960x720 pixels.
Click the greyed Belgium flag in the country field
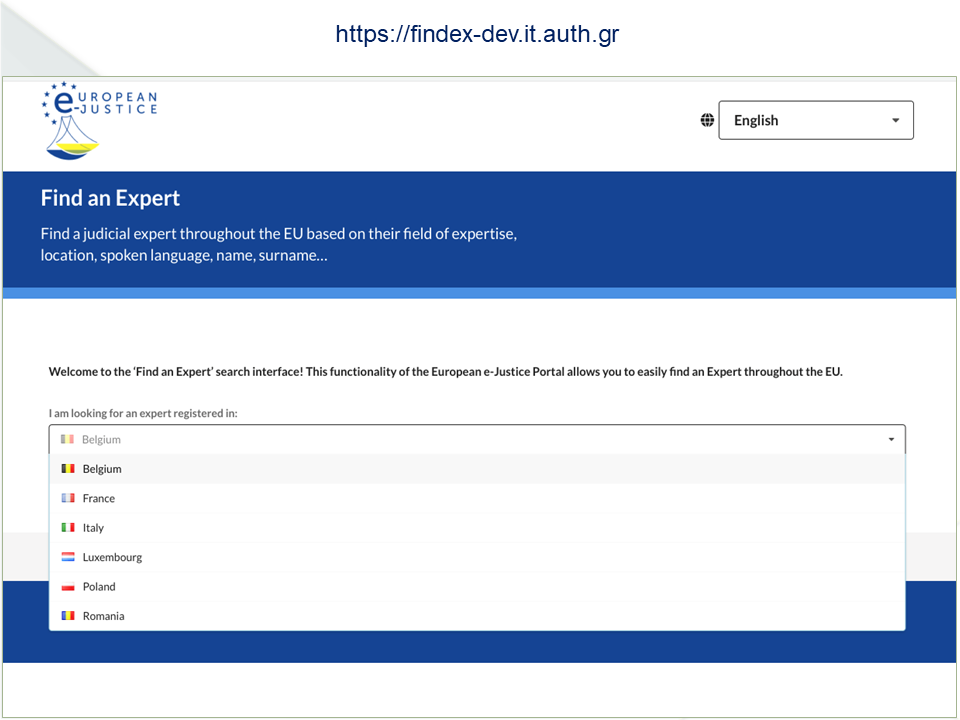67,439
